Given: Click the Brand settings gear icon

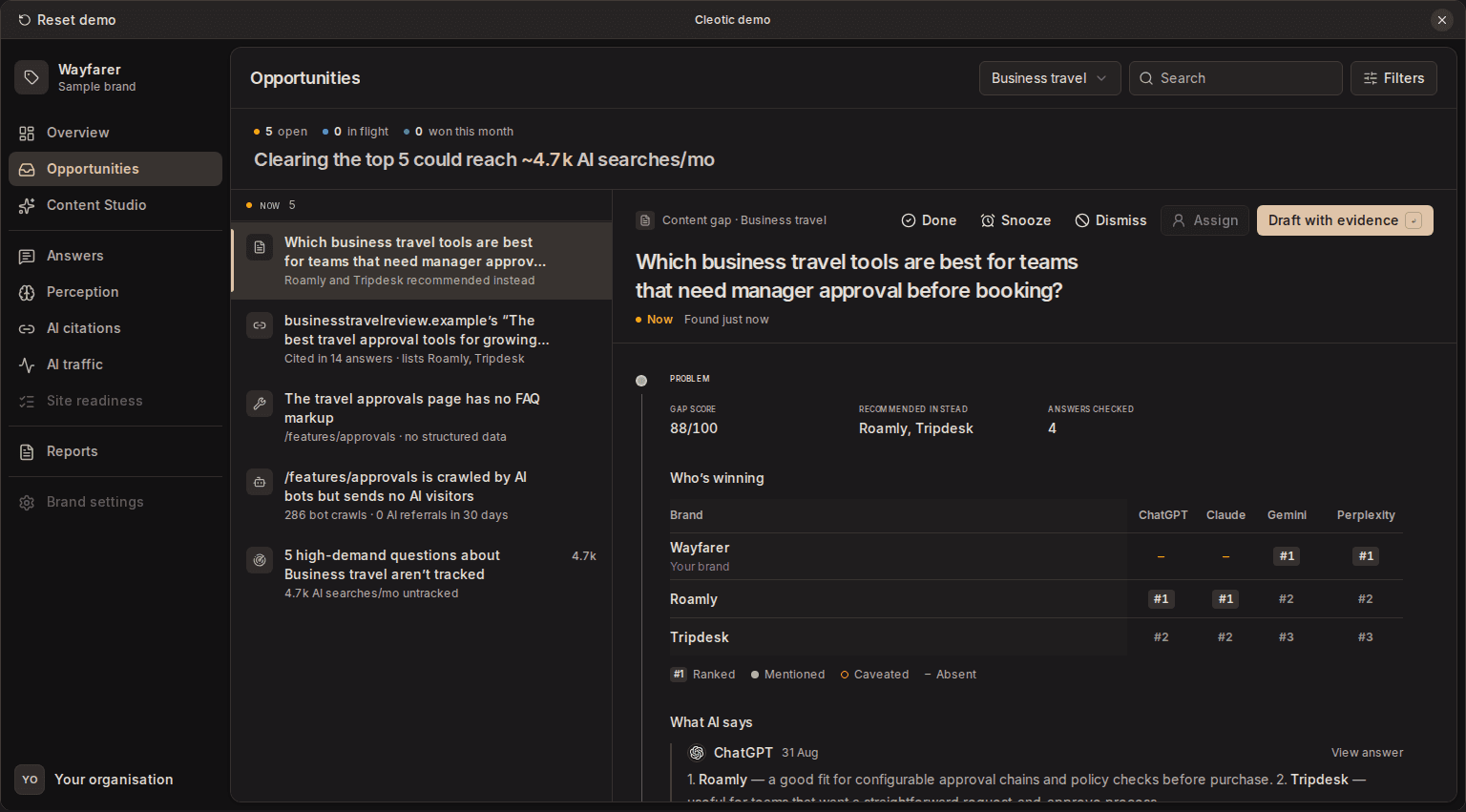Looking at the screenshot, I should (27, 502).
